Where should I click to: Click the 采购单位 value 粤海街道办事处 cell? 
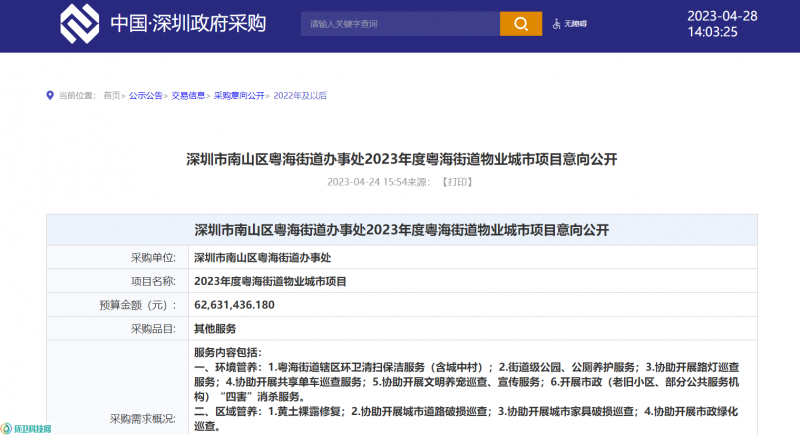[261, 257]
